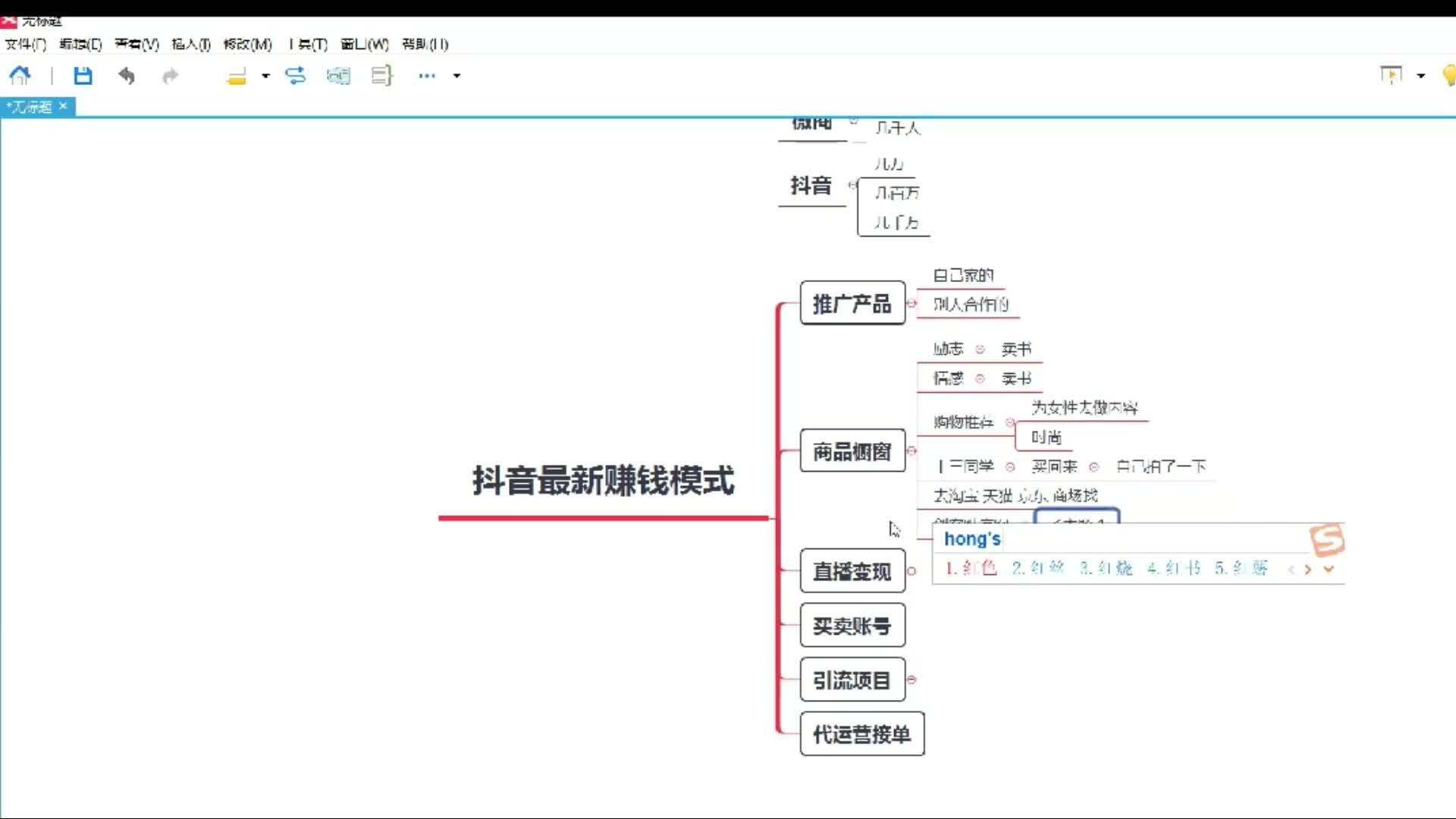Collapse the 推广产品 branch
Viewport: 1456px width, 819px height.
912,303
